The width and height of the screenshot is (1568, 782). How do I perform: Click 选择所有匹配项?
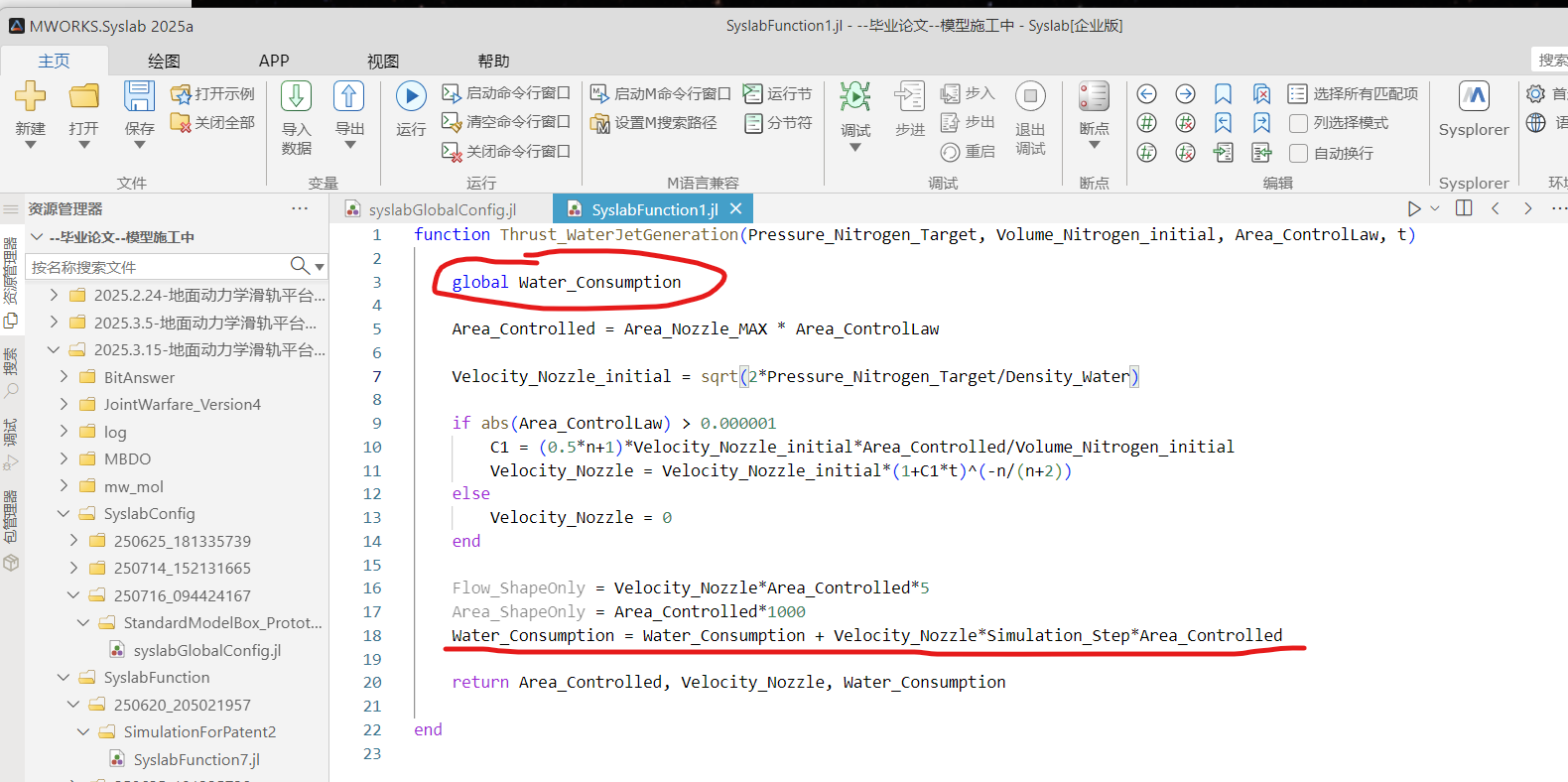click(x=1353, y=93)
